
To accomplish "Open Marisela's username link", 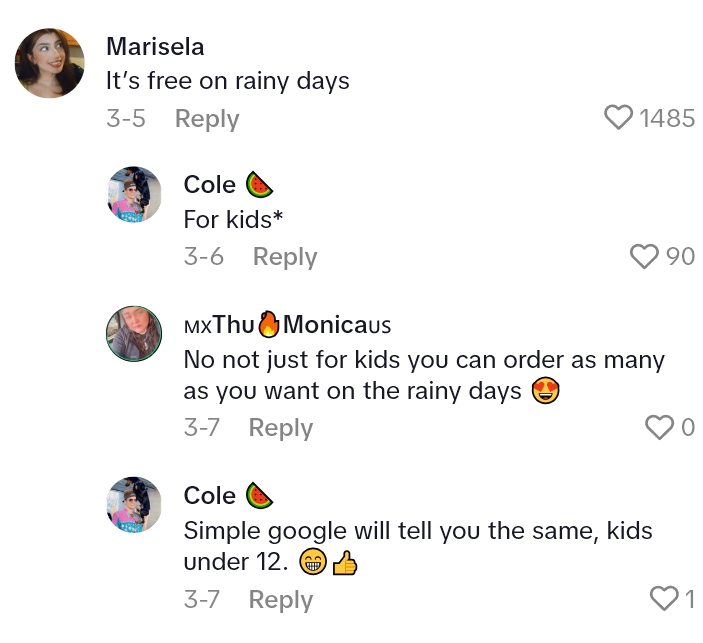I will pos(155,47).
